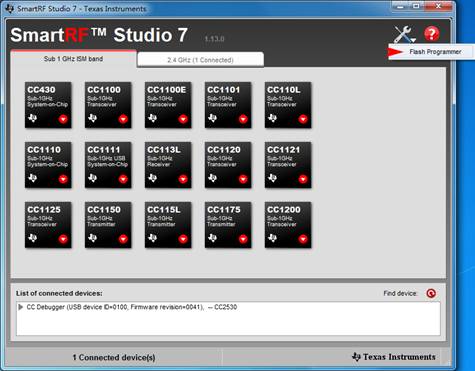This screenshot has width=475, height=371.
Task: Maximize the SmartRF Studio 7 window
Action: tap(416, 6)
